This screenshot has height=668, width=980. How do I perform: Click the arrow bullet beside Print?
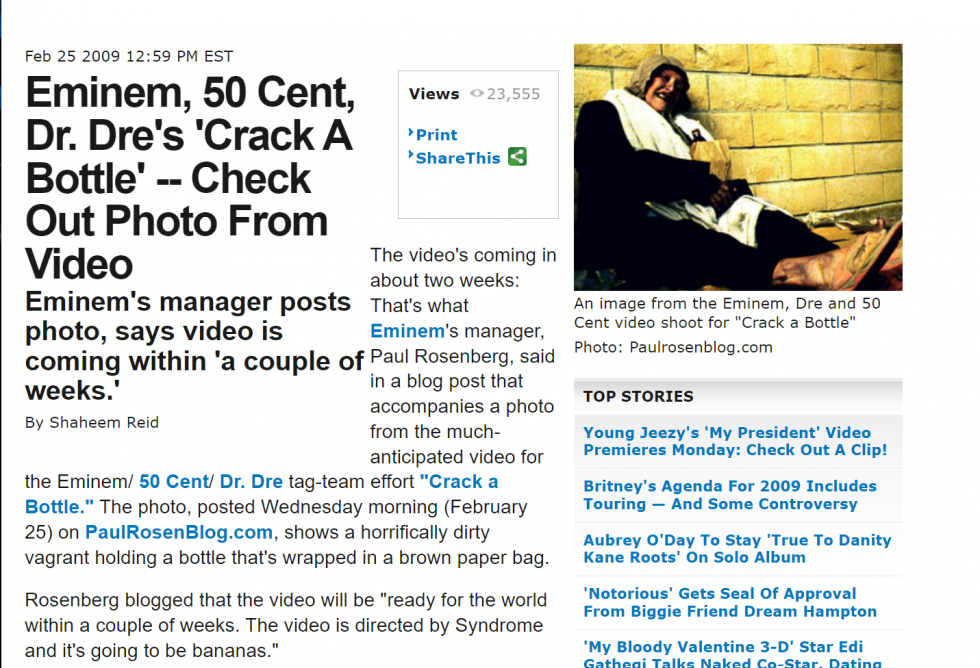click(x=411, y=132)
